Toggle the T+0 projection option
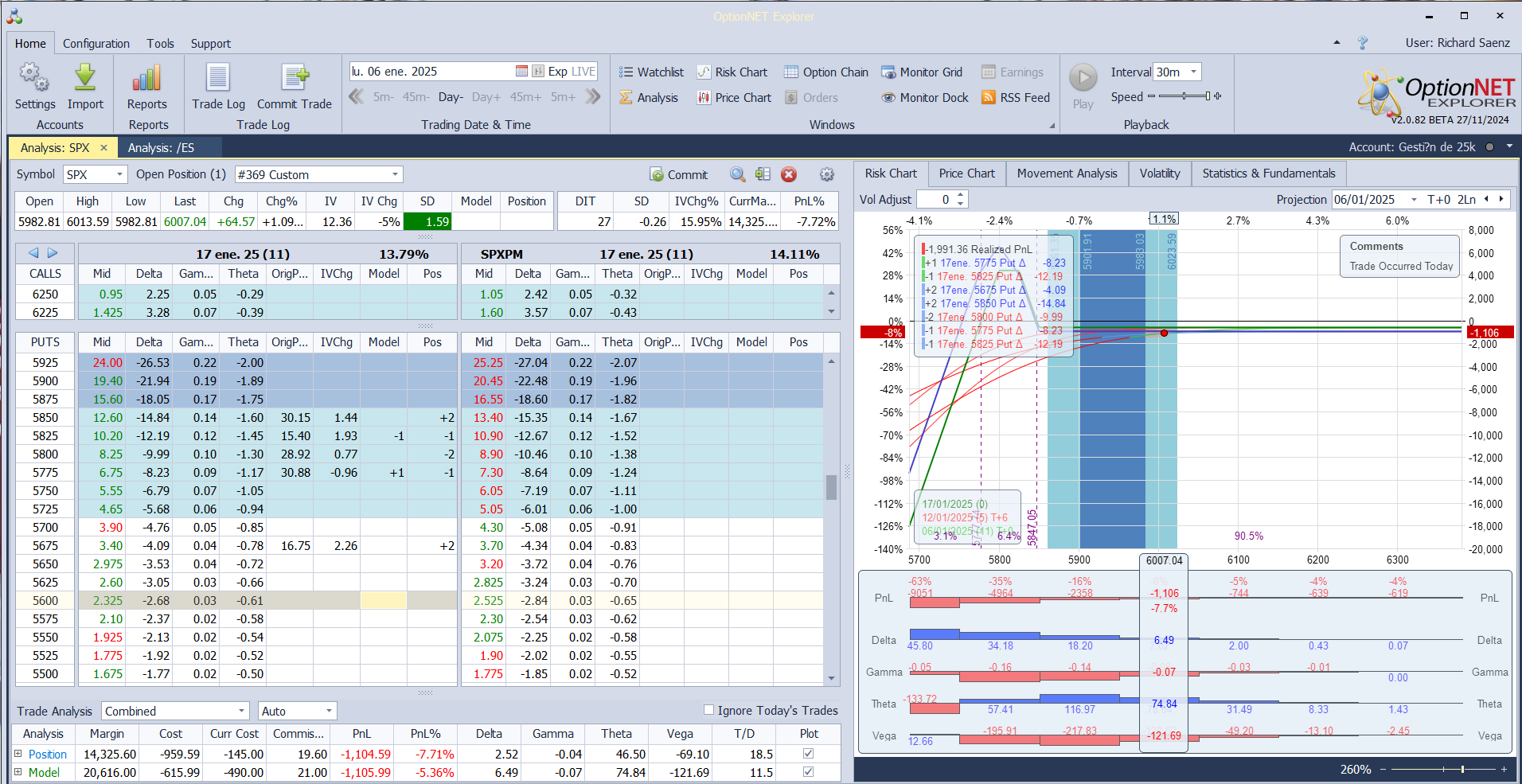Viewport: 1522px width, 784px height. click(x=1439, y=199)
